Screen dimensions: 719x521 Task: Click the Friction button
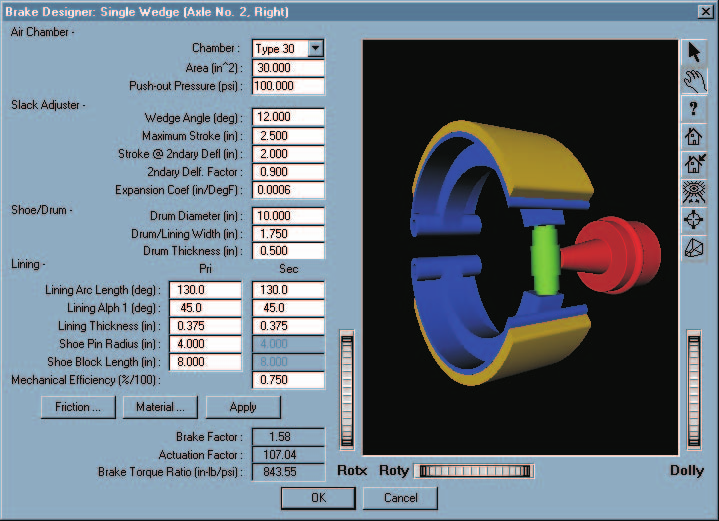point(78,407)
